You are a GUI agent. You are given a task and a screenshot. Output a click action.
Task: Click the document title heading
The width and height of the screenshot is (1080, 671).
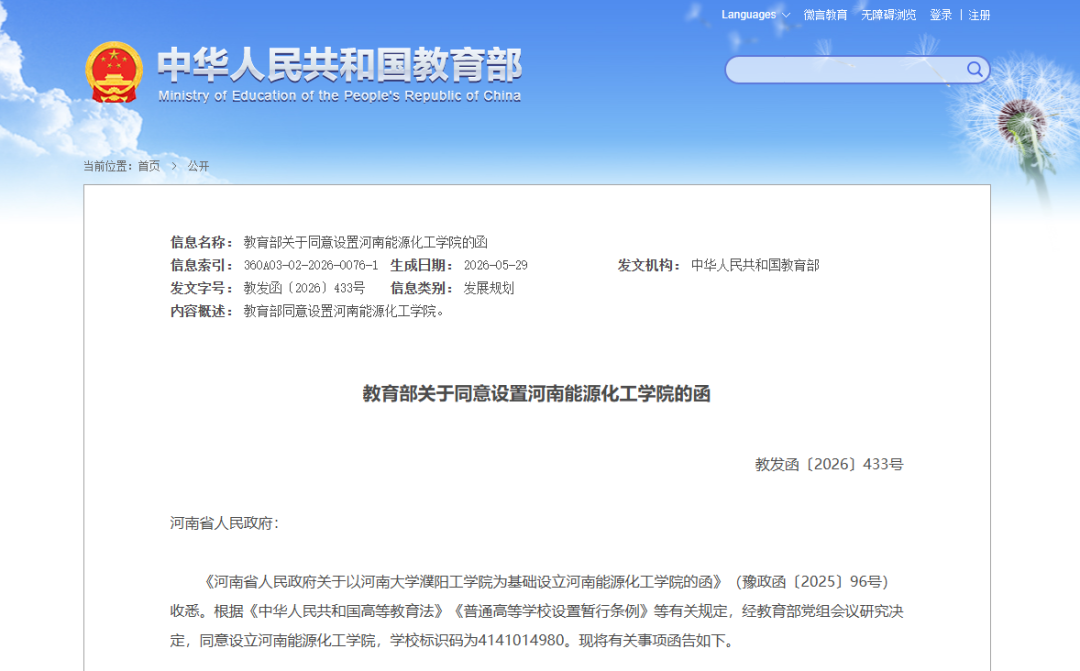click(537, 394)
